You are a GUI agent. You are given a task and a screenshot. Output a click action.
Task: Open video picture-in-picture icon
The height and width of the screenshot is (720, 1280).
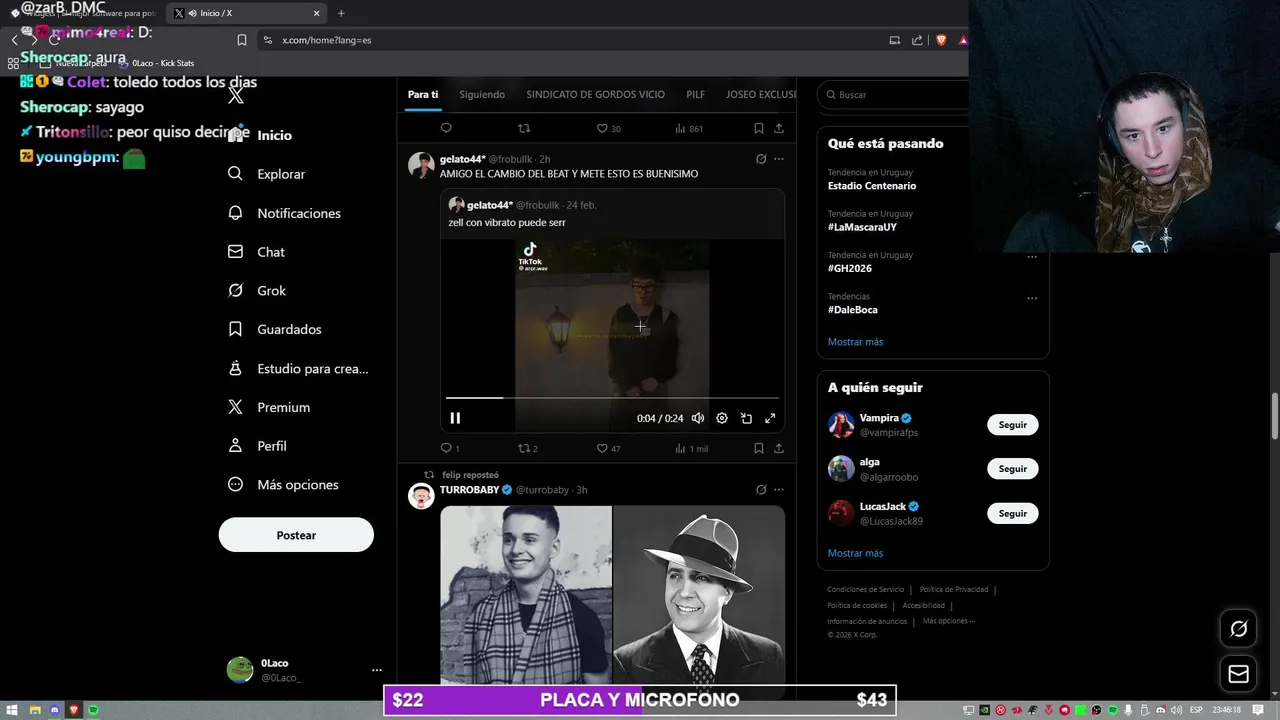746,418
